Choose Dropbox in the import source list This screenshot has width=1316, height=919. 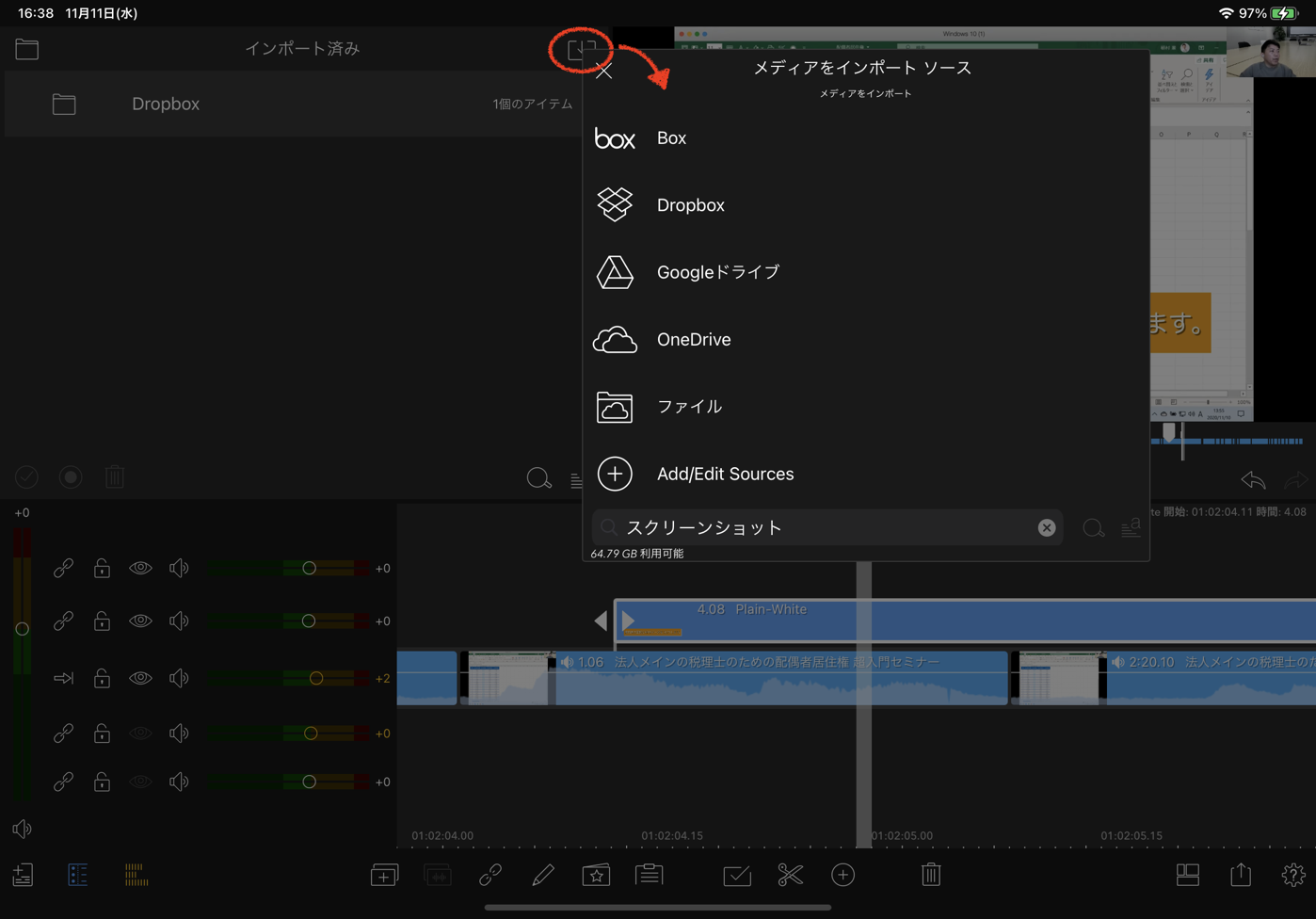866,205
